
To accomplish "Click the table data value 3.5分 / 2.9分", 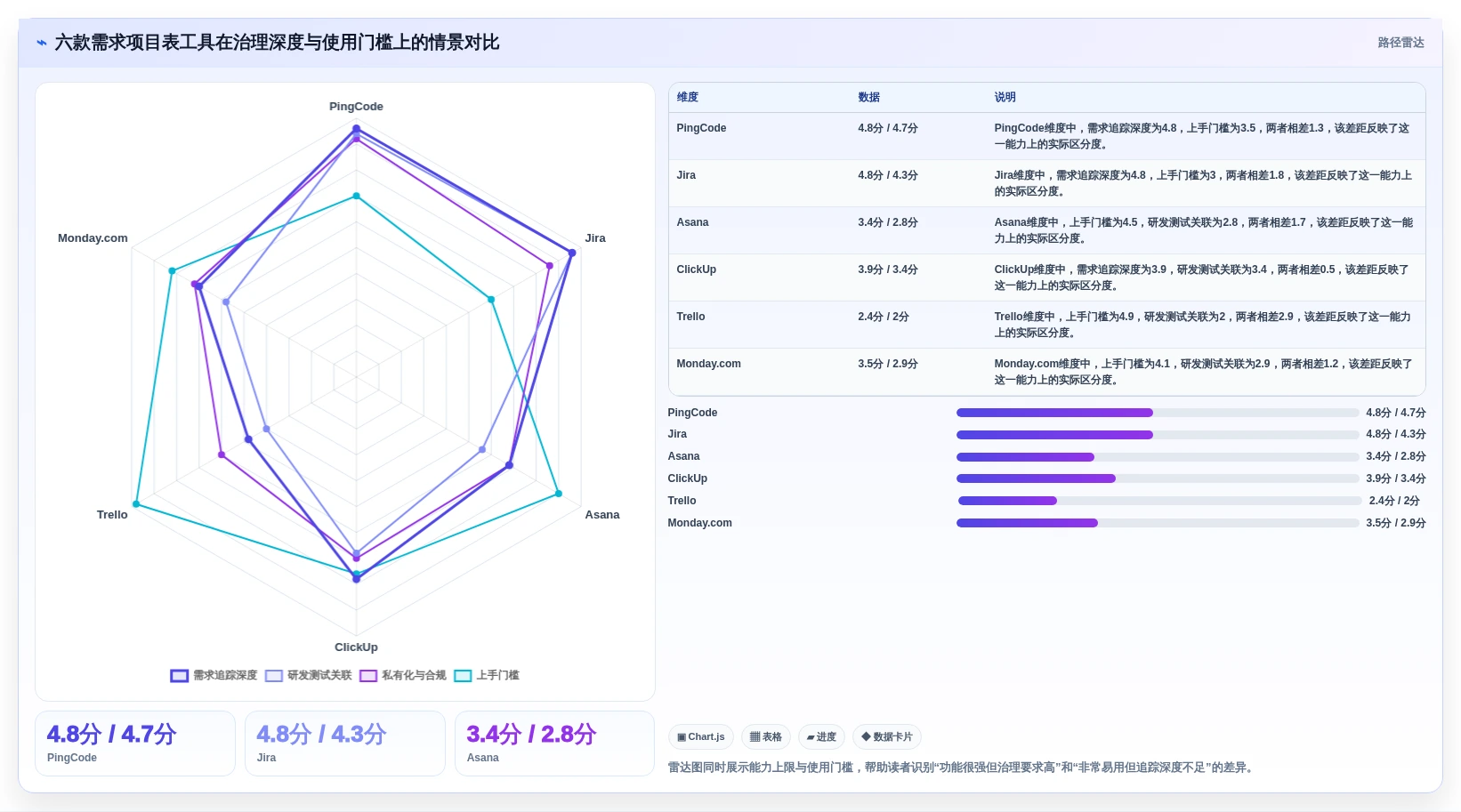I will point(887,364).
